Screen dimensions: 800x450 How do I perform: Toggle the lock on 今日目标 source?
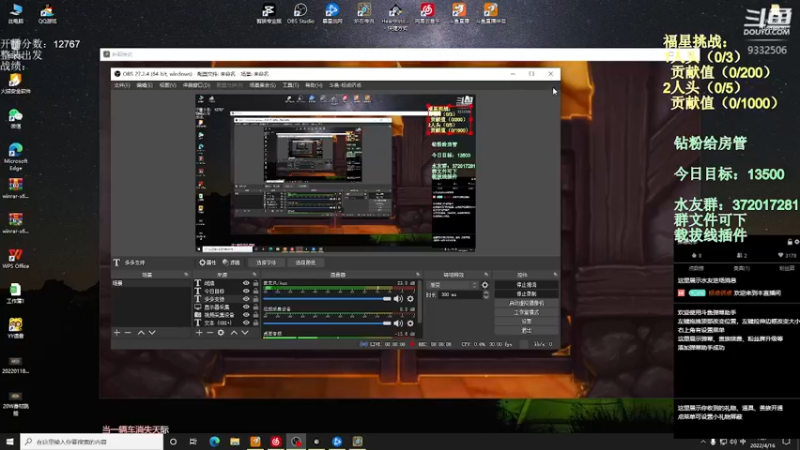256,291
